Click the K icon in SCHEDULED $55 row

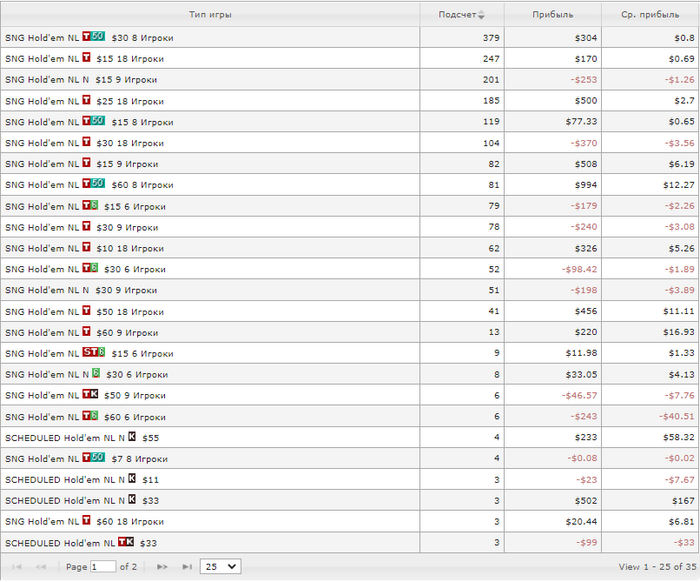[x=132, y=436]
